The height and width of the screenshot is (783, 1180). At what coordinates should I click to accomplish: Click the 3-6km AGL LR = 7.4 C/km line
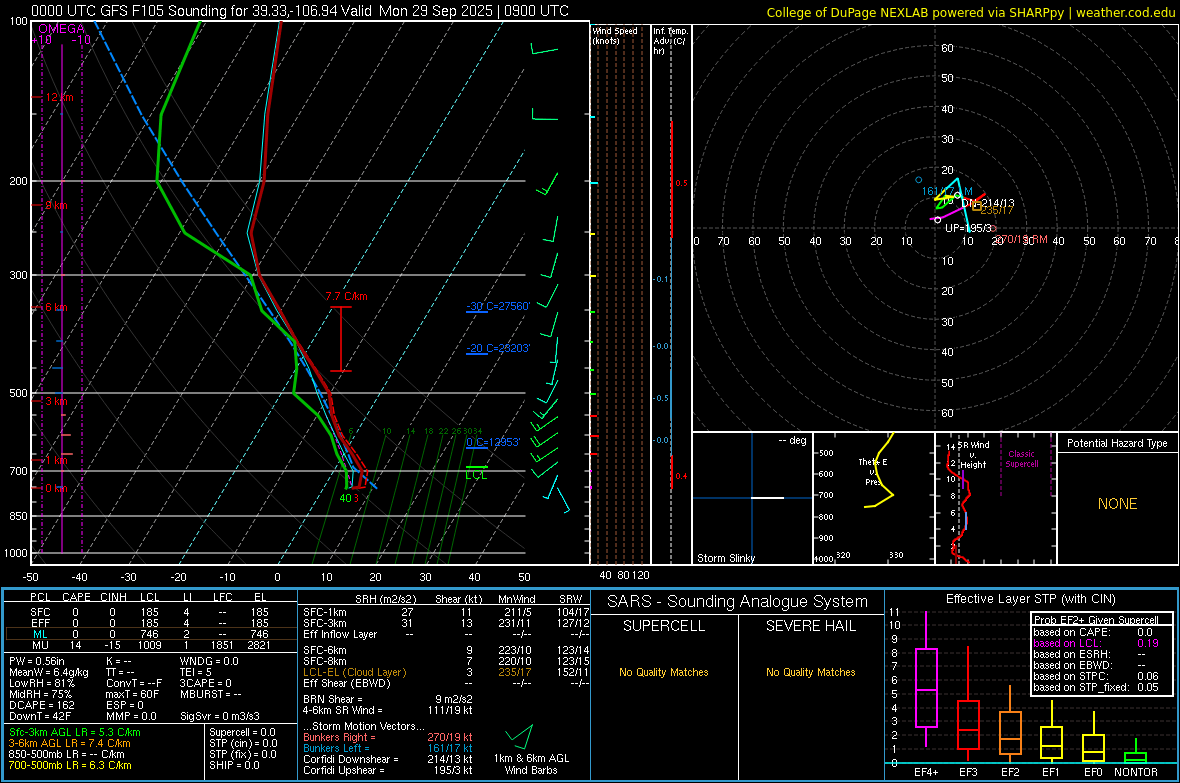[69, 743]
